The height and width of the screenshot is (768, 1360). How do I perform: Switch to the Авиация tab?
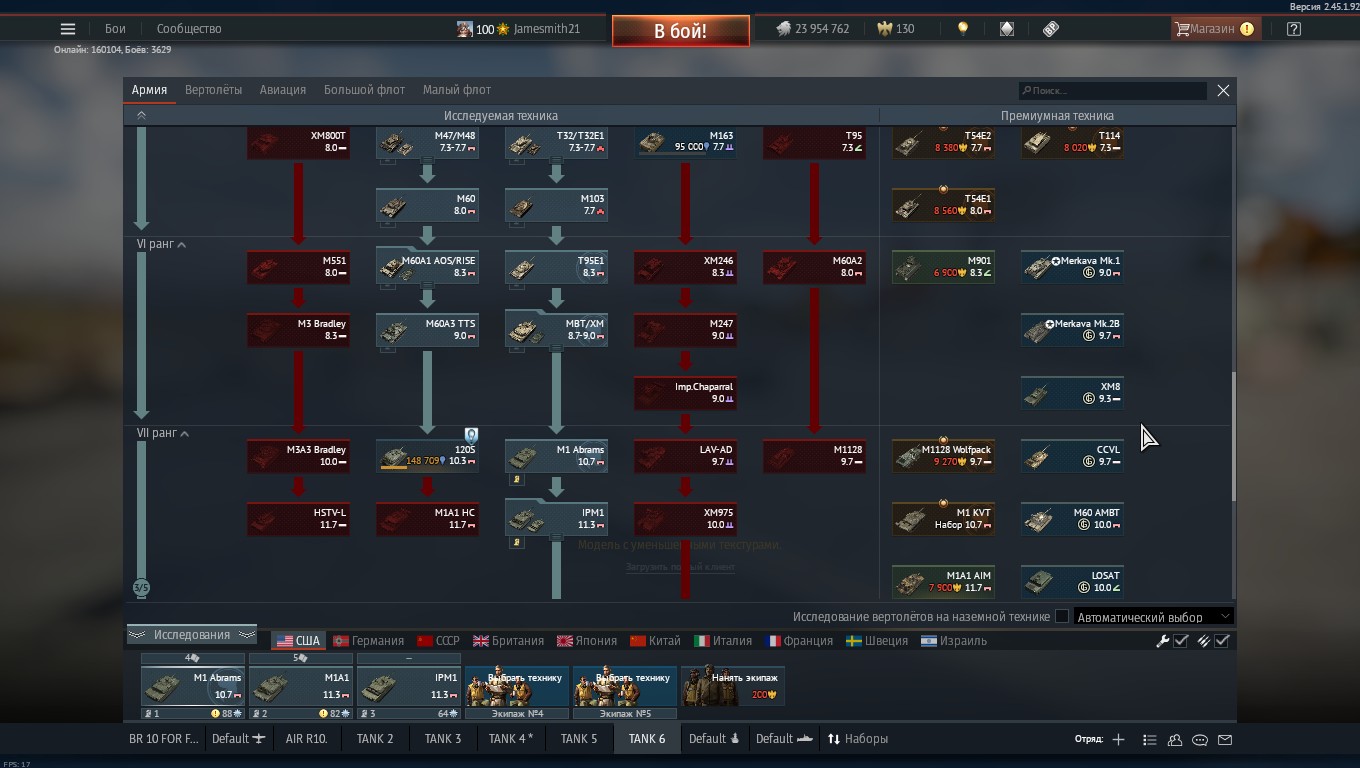point(283,90)
